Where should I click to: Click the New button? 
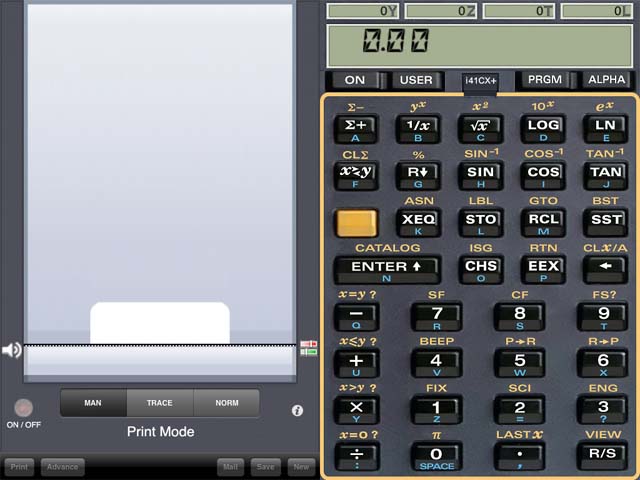click(301, 467)
